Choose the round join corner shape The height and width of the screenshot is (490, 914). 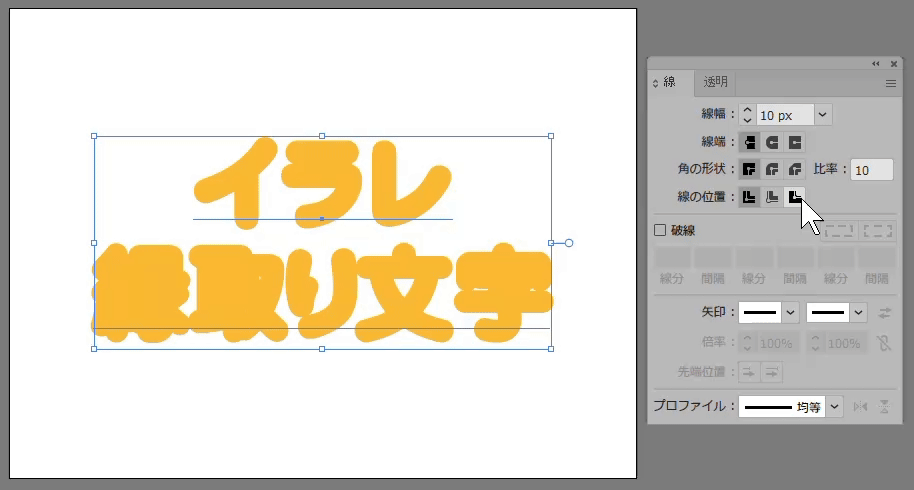[x=772, y=170]
